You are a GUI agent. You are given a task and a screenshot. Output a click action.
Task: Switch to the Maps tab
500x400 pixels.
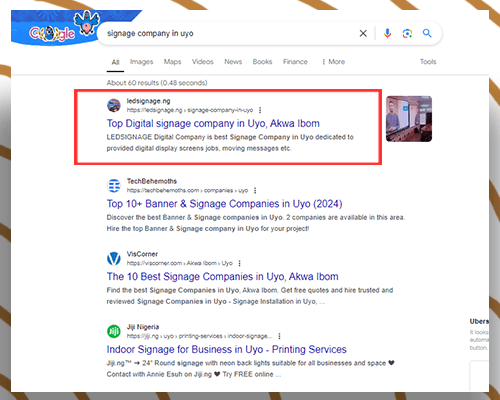pyautogui.click(x=172, y=62)
